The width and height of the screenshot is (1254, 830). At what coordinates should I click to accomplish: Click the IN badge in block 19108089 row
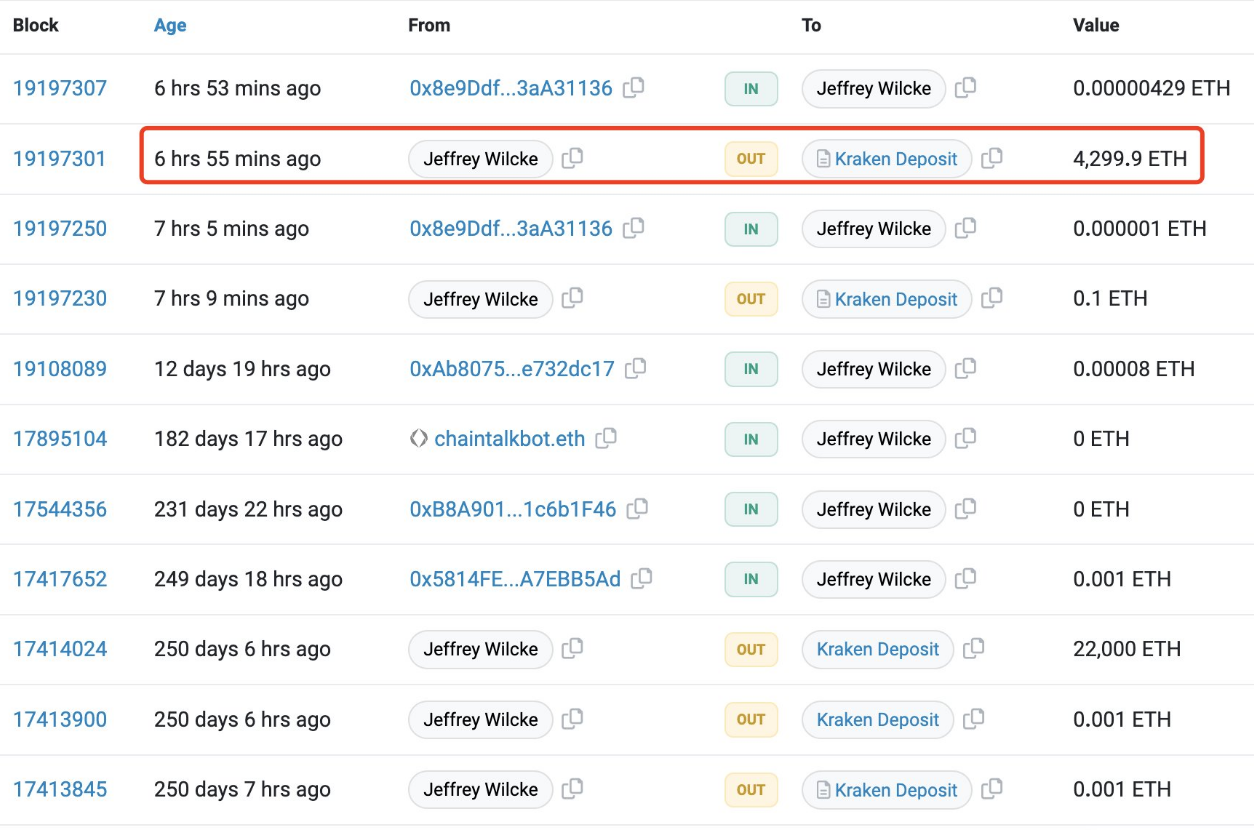click(x=751, y=369)
